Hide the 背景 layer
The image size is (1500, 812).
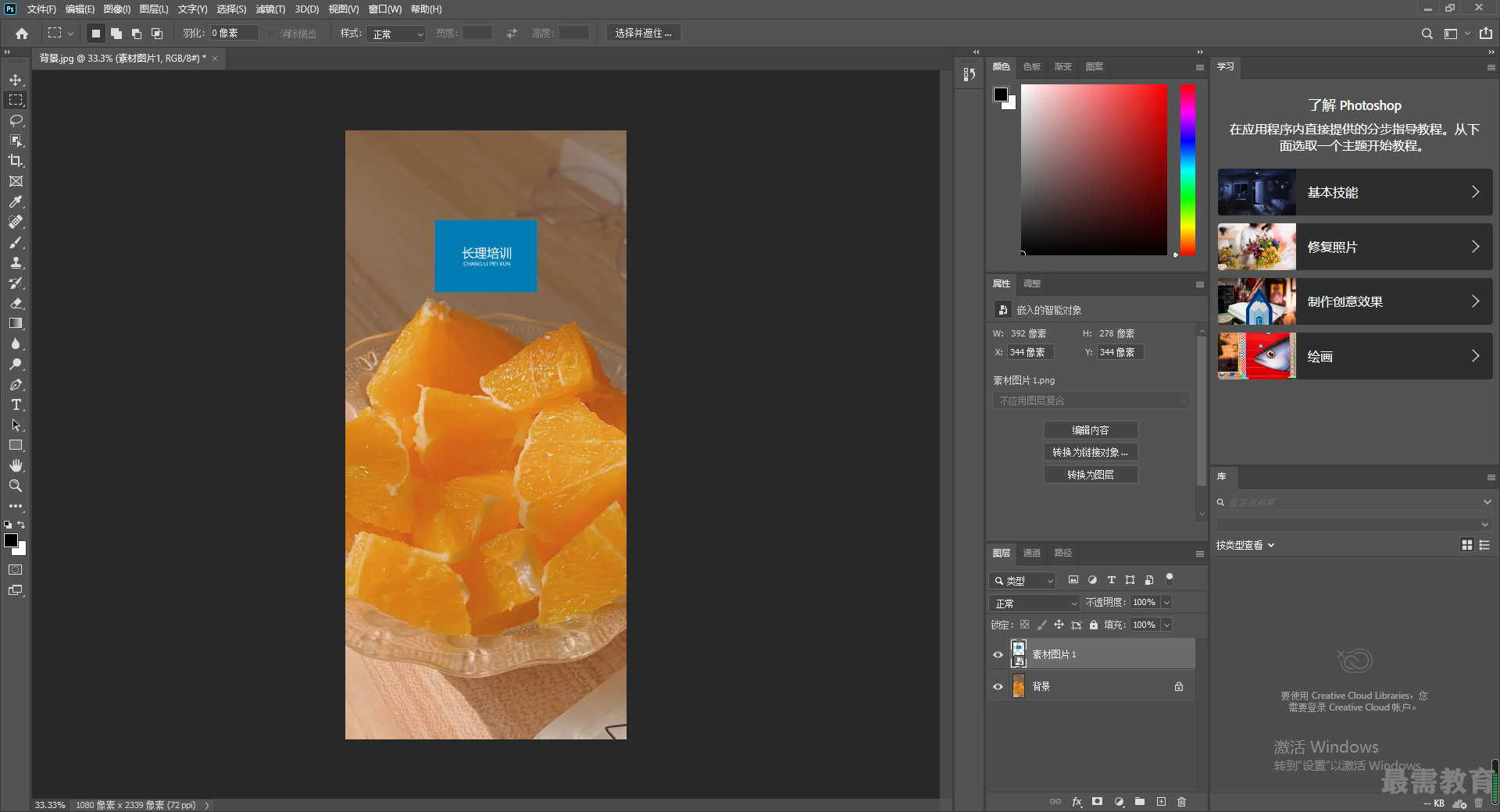pos(998,686)
